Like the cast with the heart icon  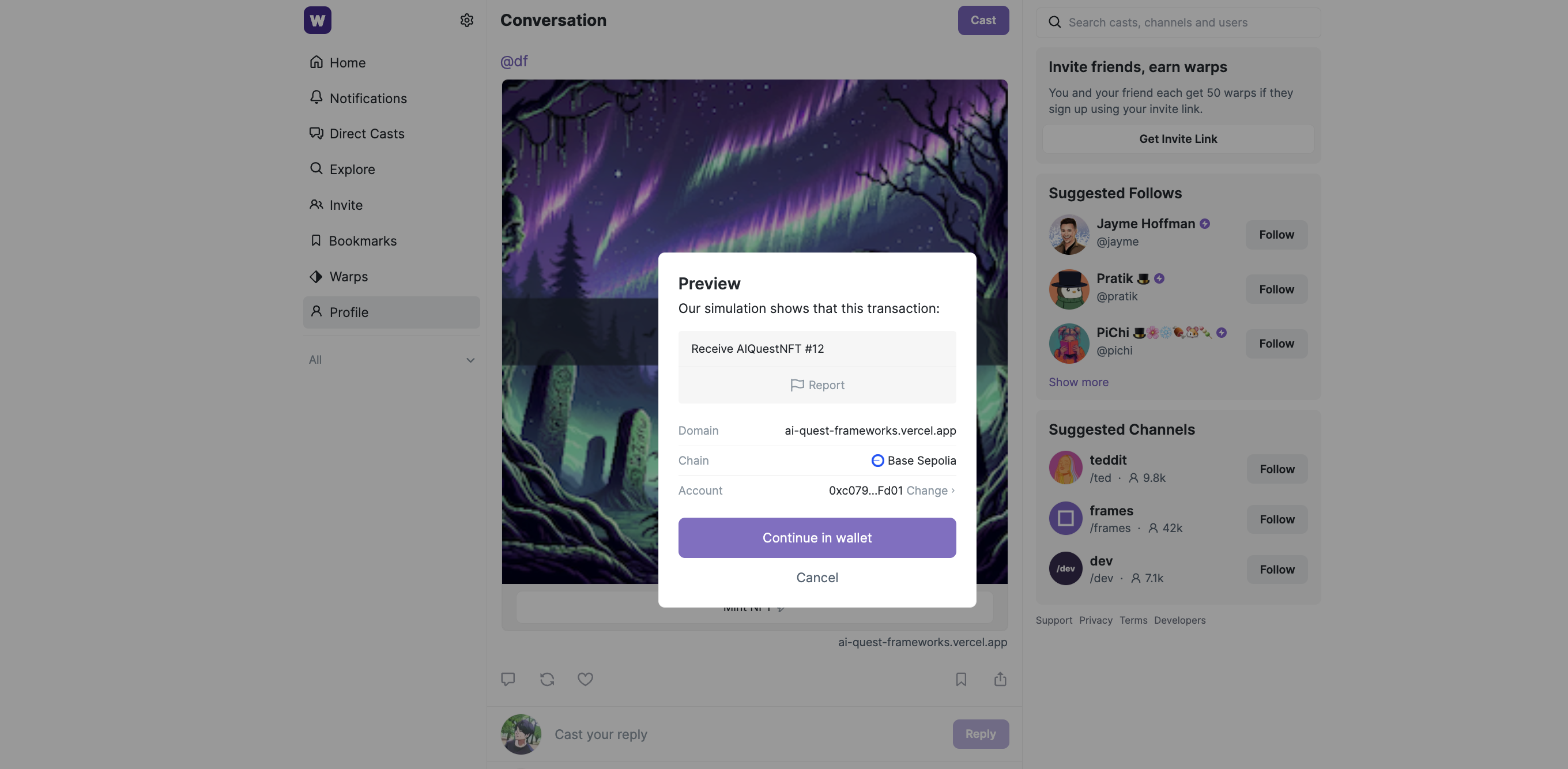click(585, 679)
